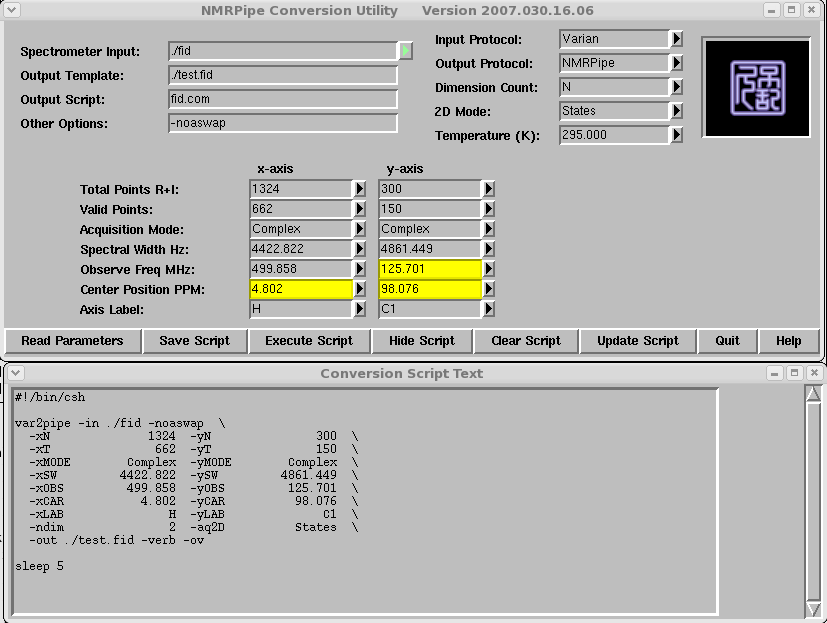827x623 pixels.
Task: Open x-axis Acquisition Mode arrow menu
Action: pos(360,229)
